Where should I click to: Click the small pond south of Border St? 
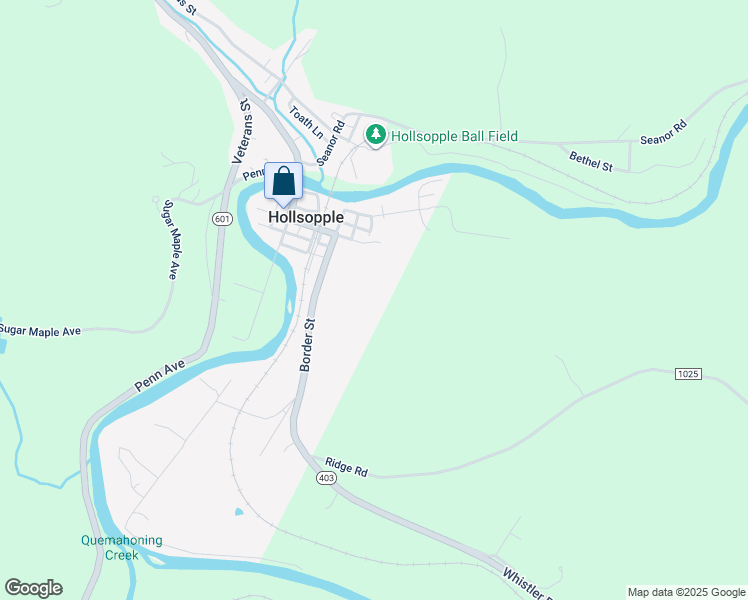(x=239, y=512)
